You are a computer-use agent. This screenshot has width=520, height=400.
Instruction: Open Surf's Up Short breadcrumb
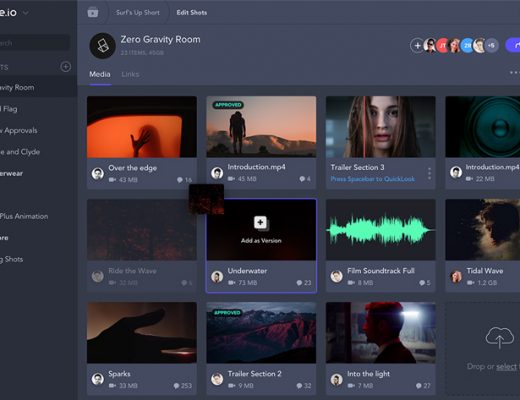[137, 12]
